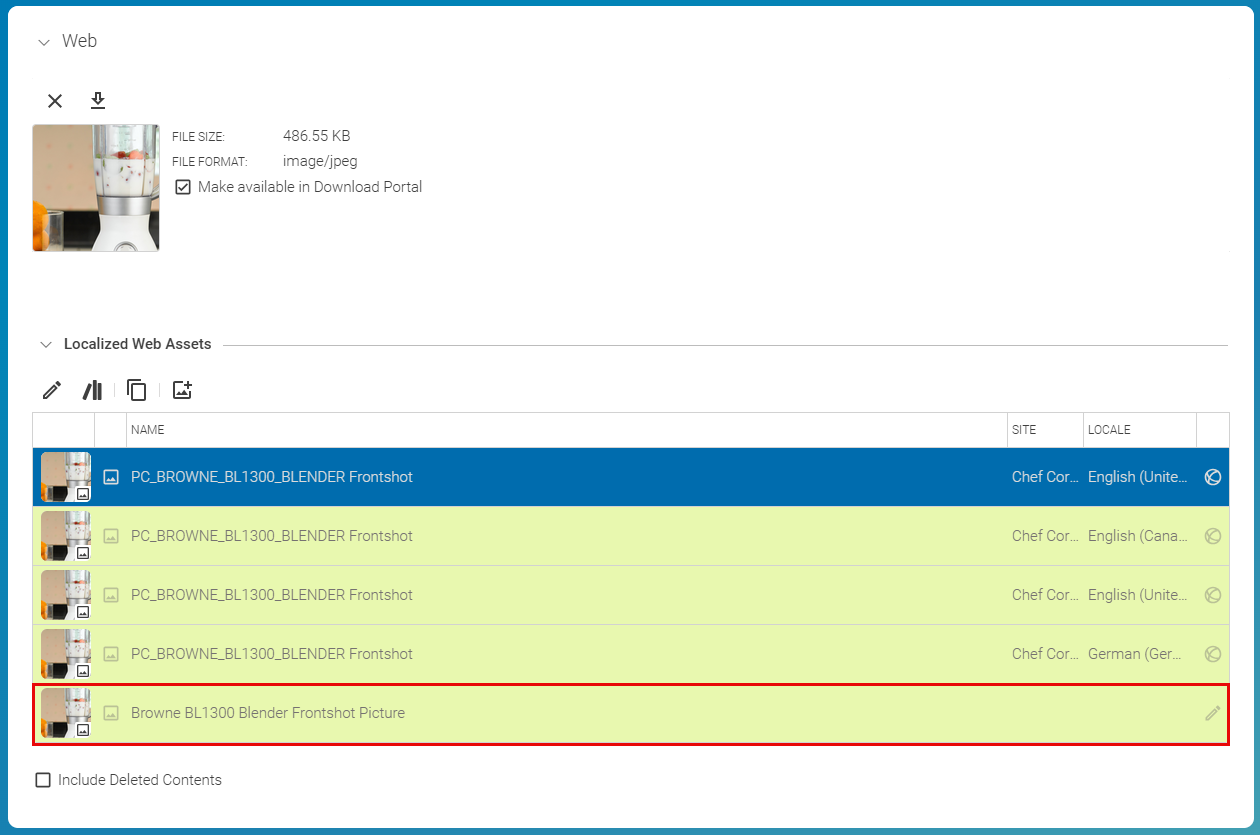Image resolution: width=1260 pixels, height=835 pixels.
Task: Click the pencil icon on the Browne BL1300 row
Action: [1212, 713]
